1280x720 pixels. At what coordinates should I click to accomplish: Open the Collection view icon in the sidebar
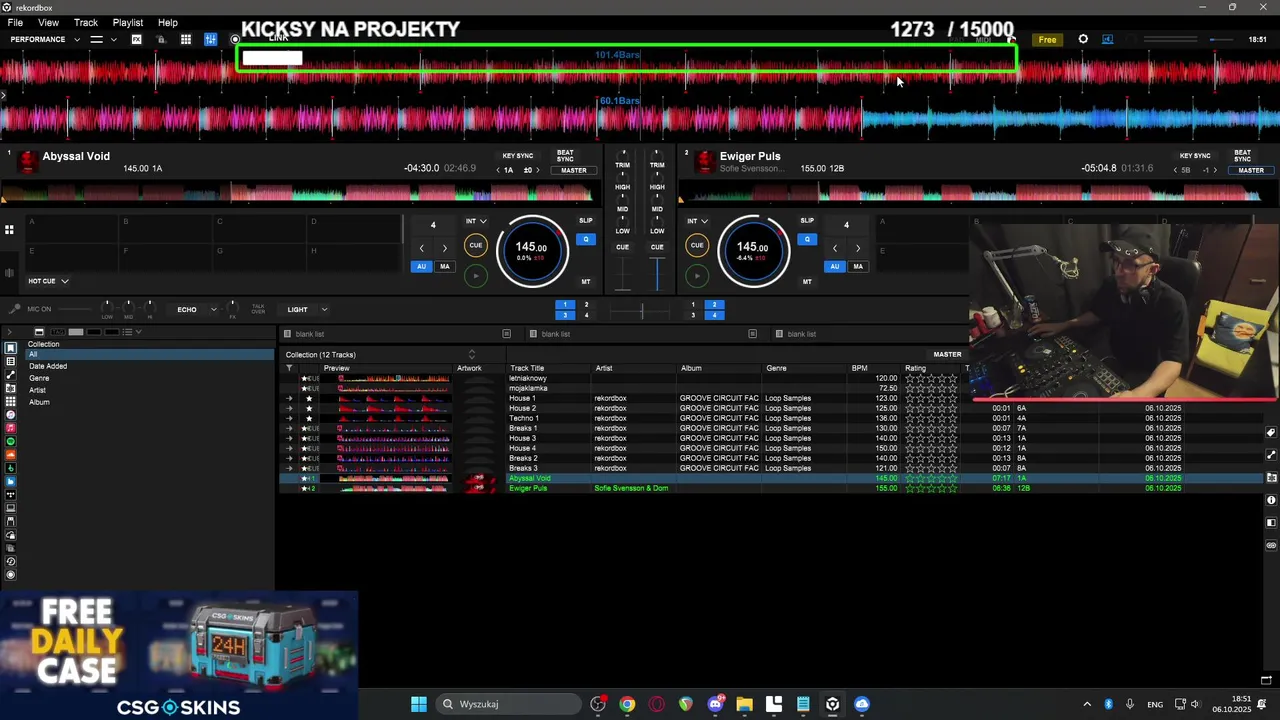click(11, 348)
